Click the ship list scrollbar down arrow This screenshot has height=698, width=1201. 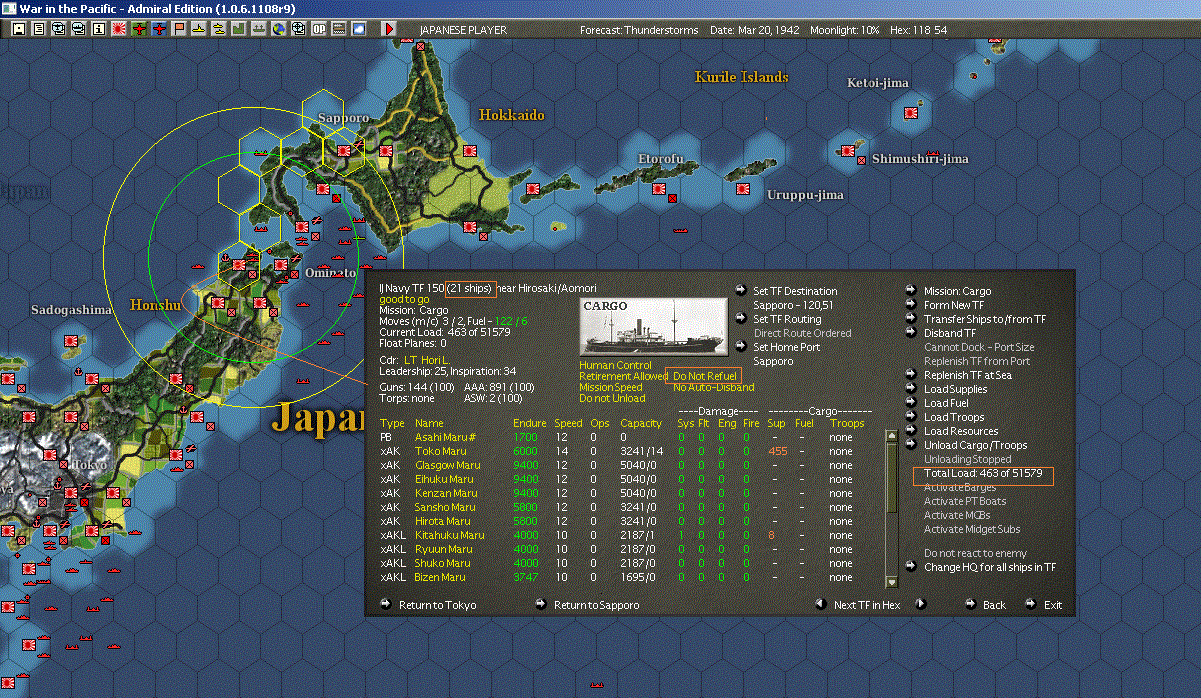(x=891, y=582)
